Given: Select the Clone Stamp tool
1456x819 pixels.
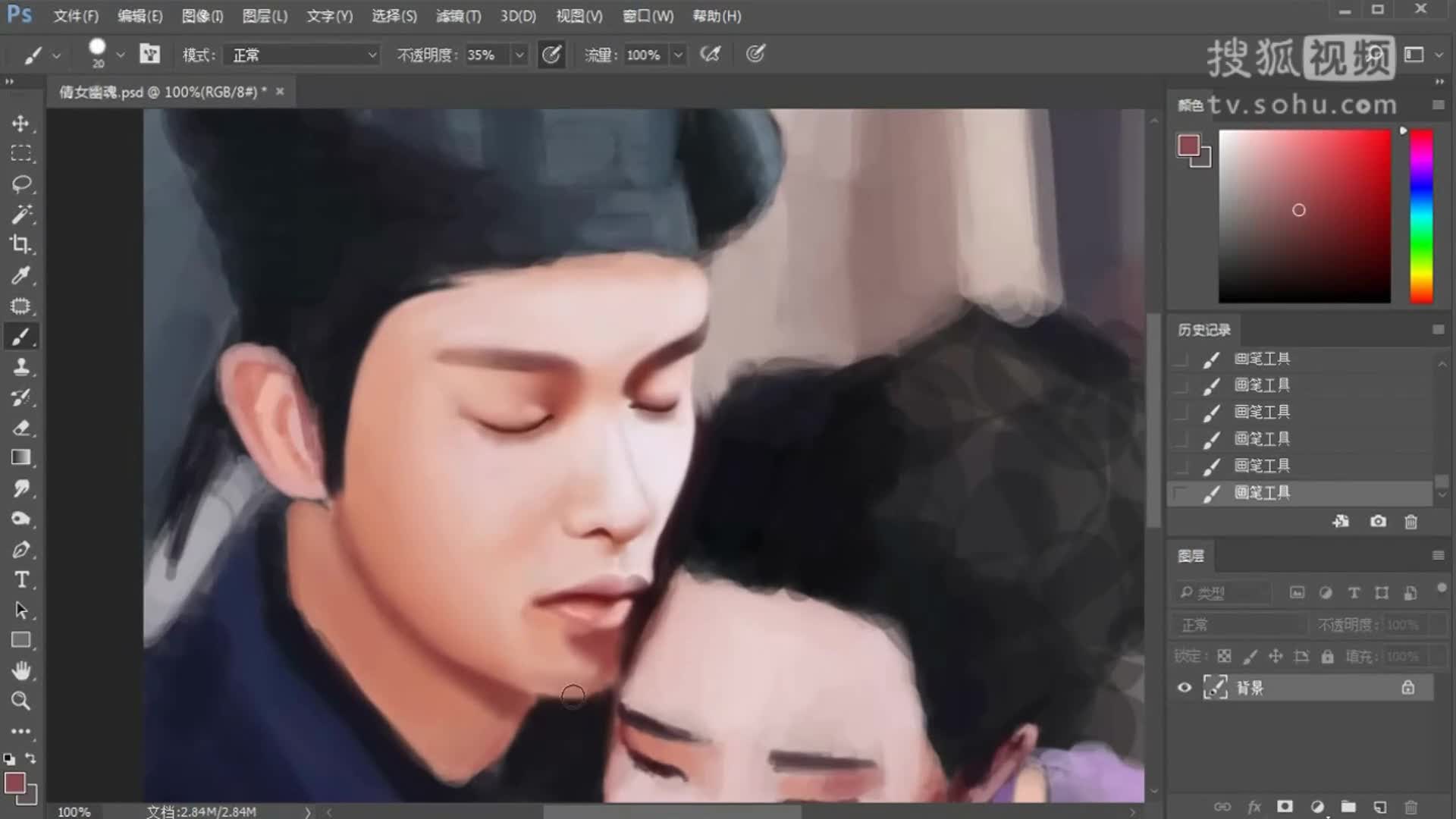Looking at the screenshot, I should tap(20, 367).
